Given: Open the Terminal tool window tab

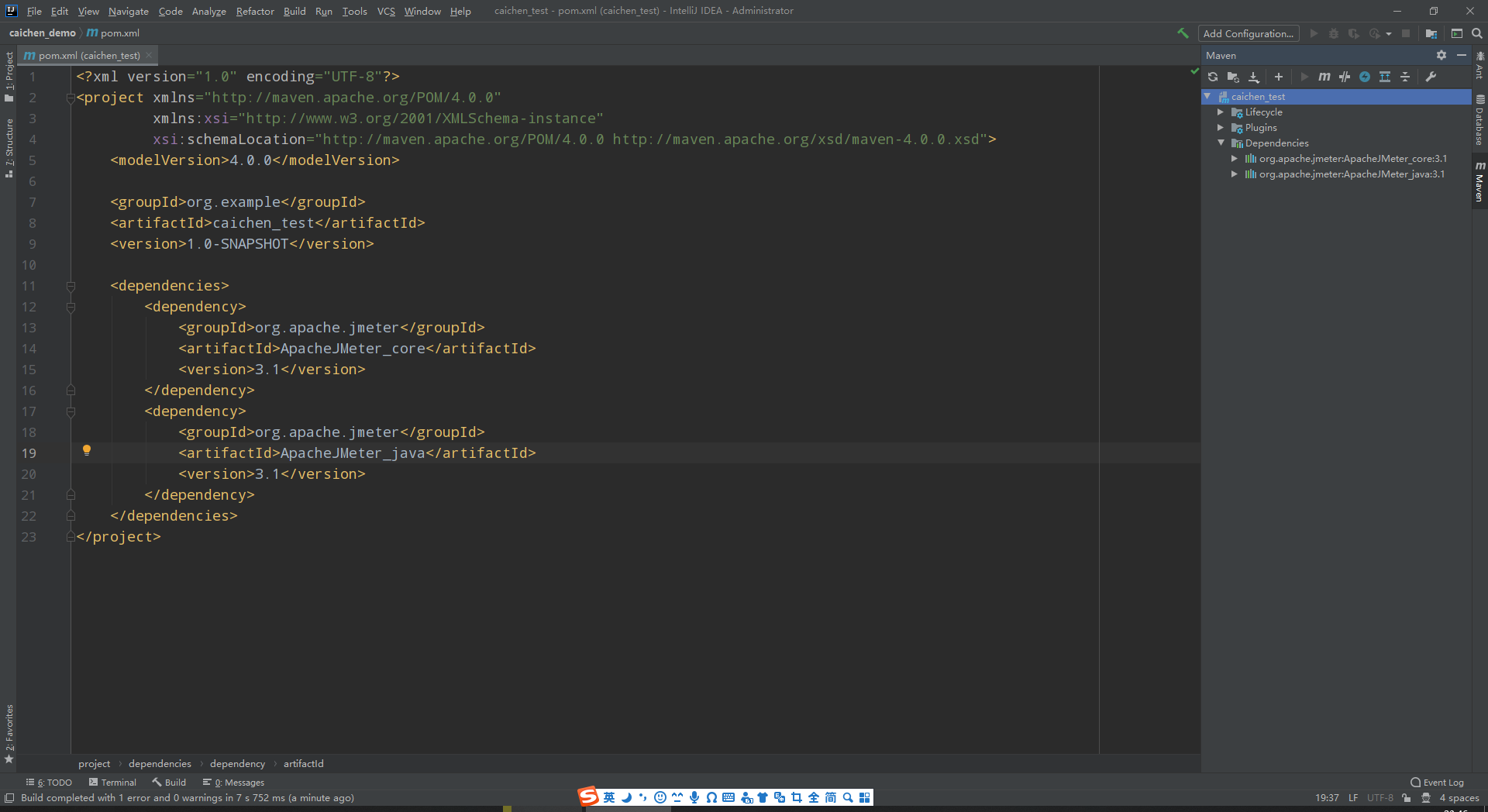Looking at the screenshot, I should pyautogui.click(x=112, y=783).
